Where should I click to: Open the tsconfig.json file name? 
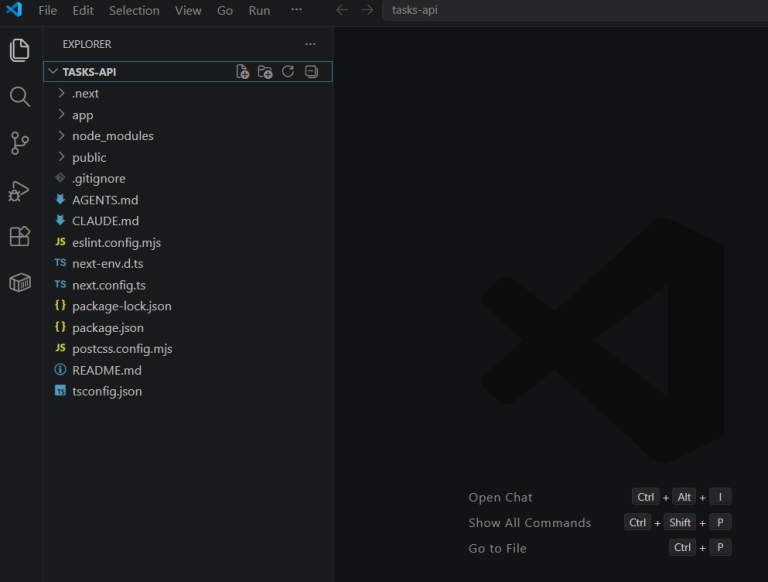point(107,391)
